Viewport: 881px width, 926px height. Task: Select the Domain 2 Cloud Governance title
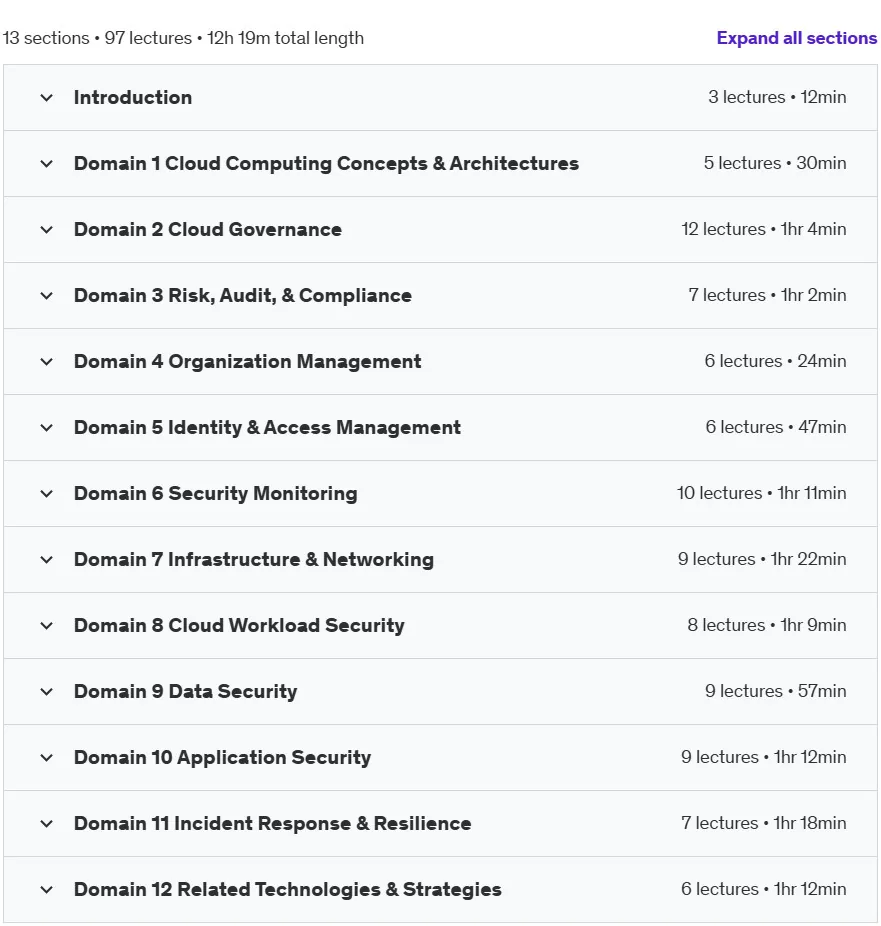point(208,229)
